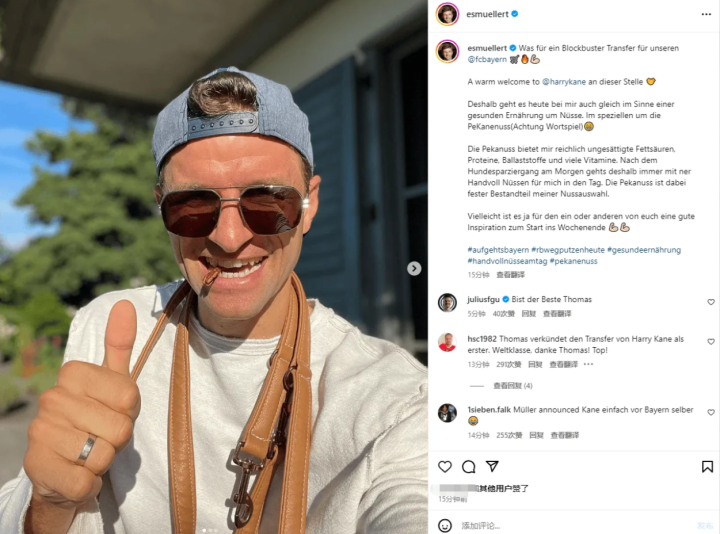Click the @harrykane mention link
The image size is (720, 534).
tap(564, 82)
